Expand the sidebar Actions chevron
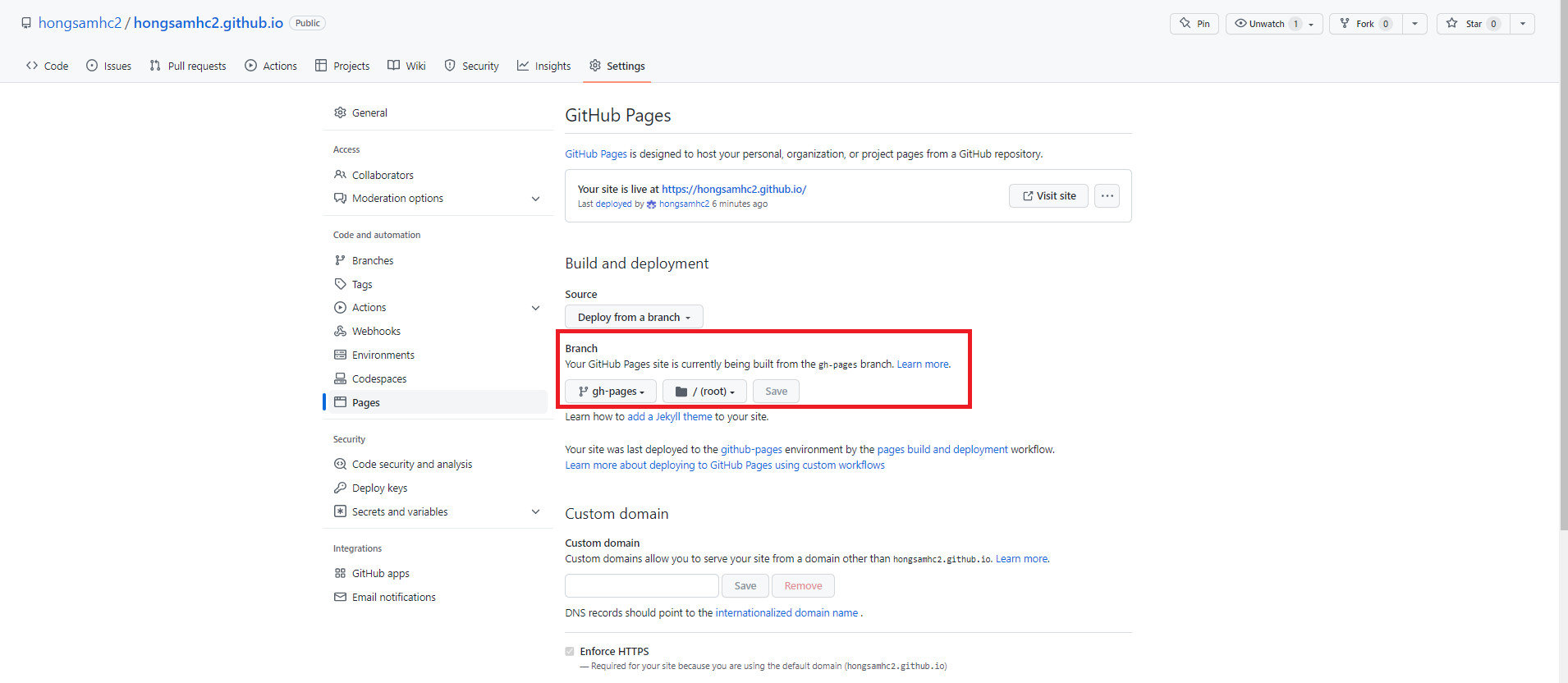This screenshot has height=683, width=1568. click(535, 308)
